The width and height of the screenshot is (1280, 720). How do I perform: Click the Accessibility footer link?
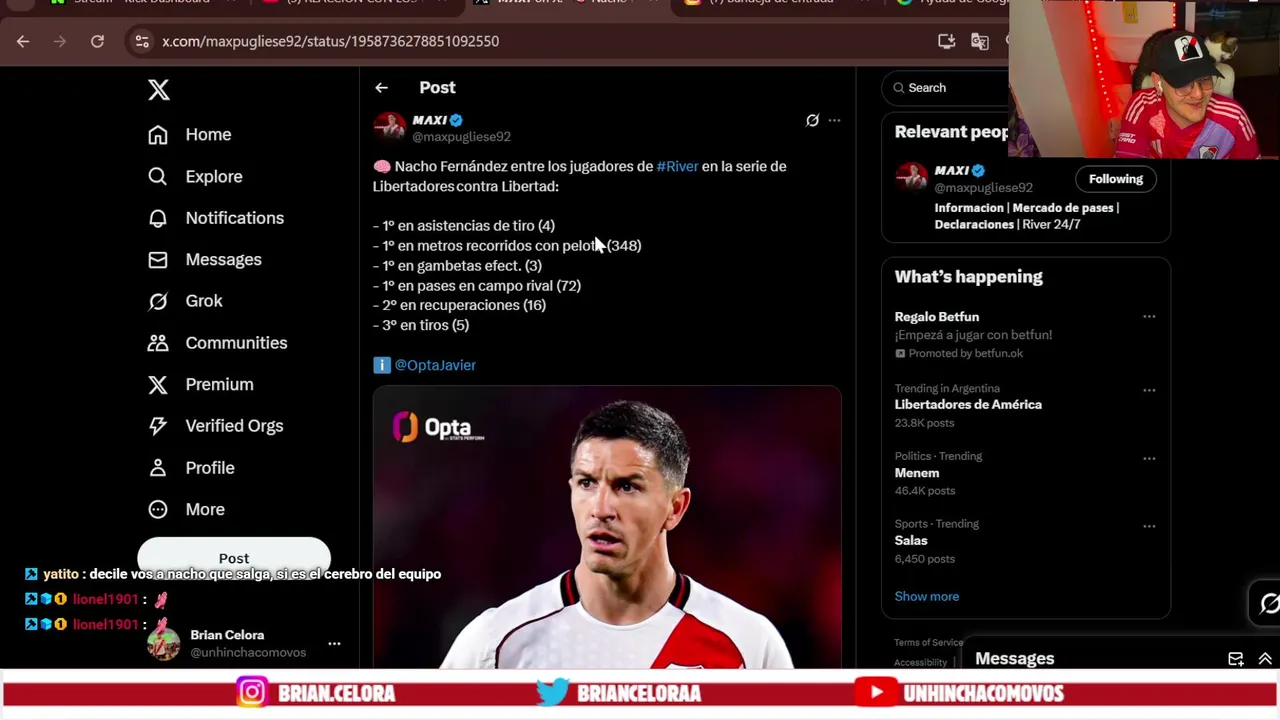pyautogui.click(x=920, y=662)
